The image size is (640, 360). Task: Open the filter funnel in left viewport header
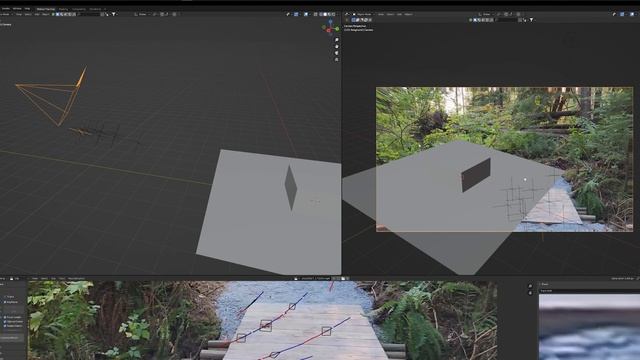tap(113, 14)
